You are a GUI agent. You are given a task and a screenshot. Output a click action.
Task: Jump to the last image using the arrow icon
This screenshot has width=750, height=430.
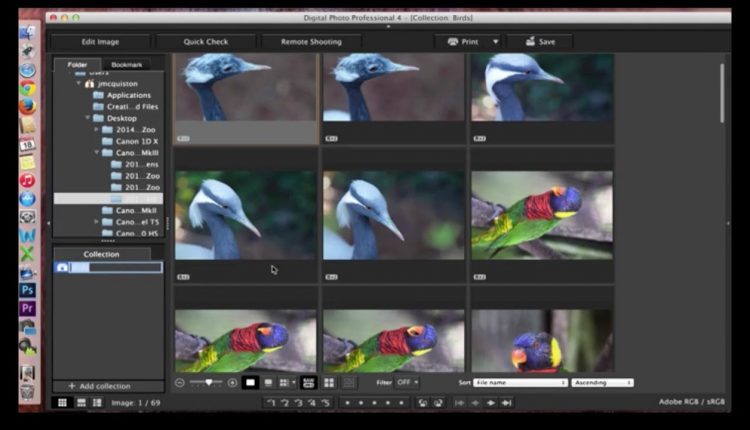pyautogui.click(x=507, y=403)
